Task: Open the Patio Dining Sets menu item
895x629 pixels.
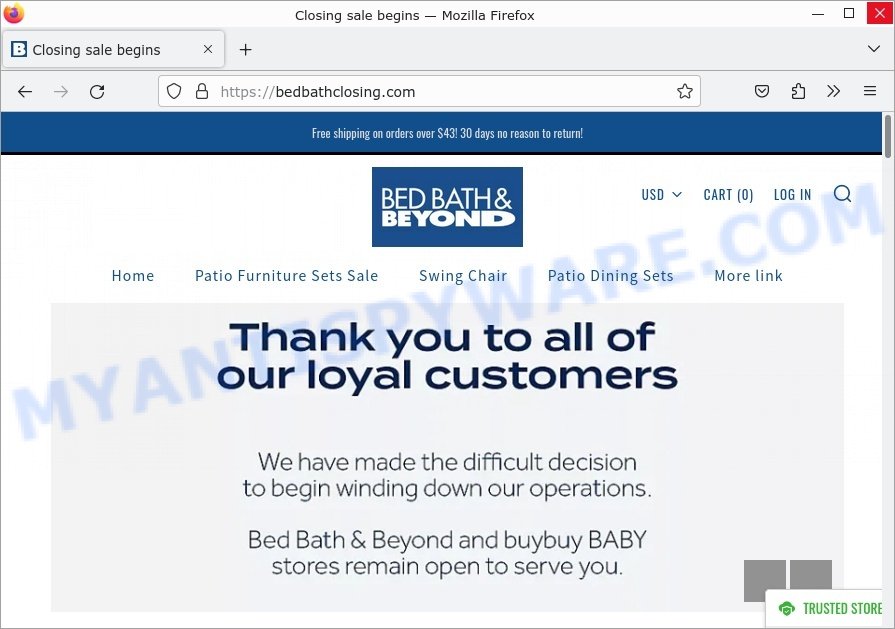Action: pyautogui.click(x=610, y=276)
